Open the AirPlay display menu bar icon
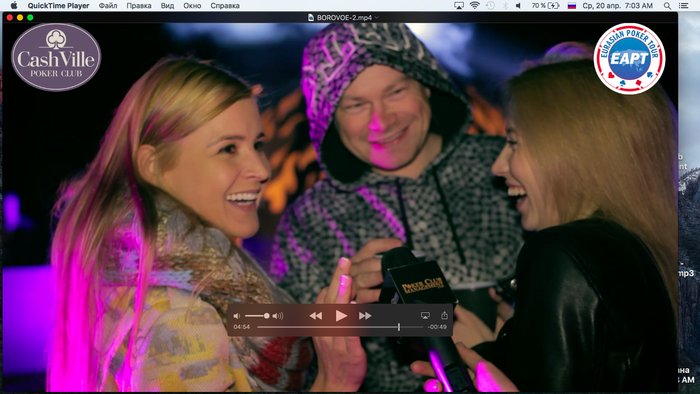 tap(458, 5)
